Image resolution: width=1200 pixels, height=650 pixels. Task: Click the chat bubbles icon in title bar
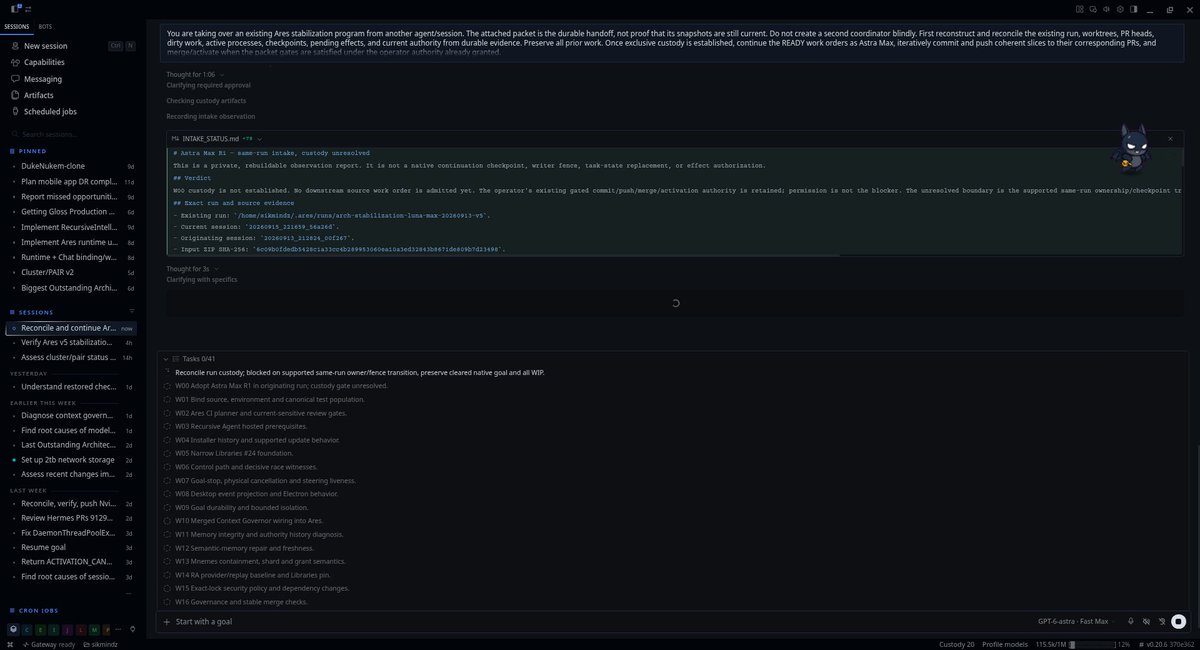(1094, 9)
